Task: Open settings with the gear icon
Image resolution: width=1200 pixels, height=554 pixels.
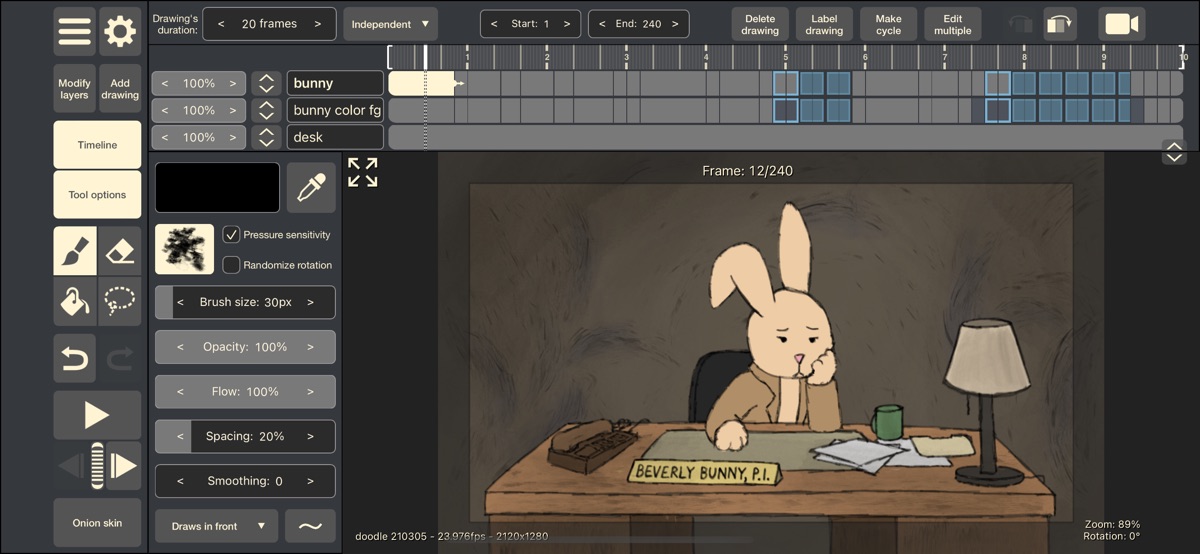Action: (120, 31)
